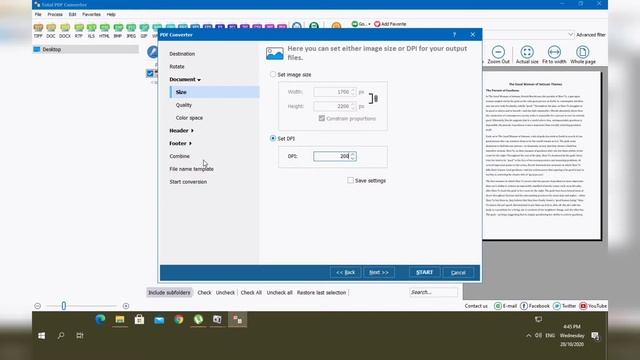Open the Process menu
The image size is (640, 360).
coord(55,14)
